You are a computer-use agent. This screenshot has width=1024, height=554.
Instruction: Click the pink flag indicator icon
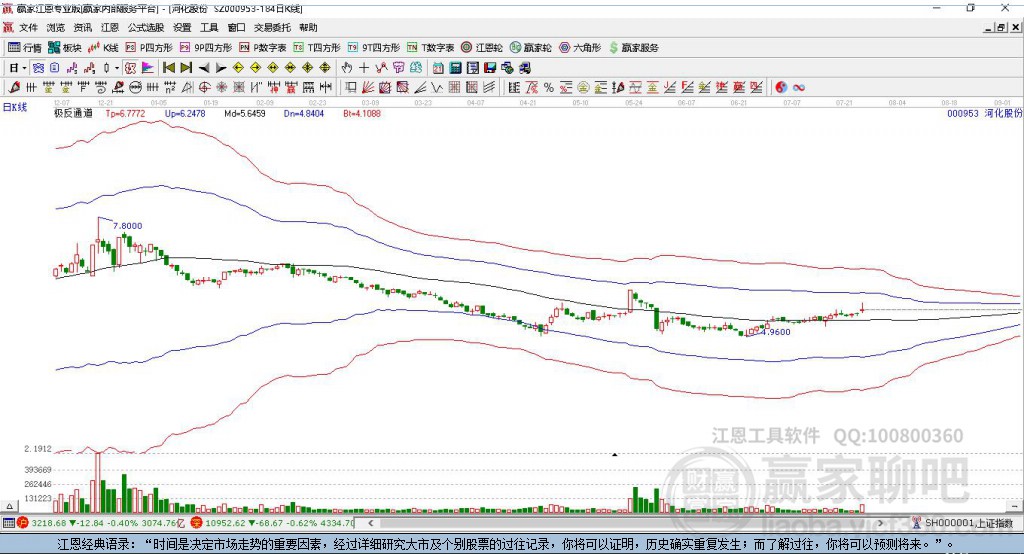[148, 67]
